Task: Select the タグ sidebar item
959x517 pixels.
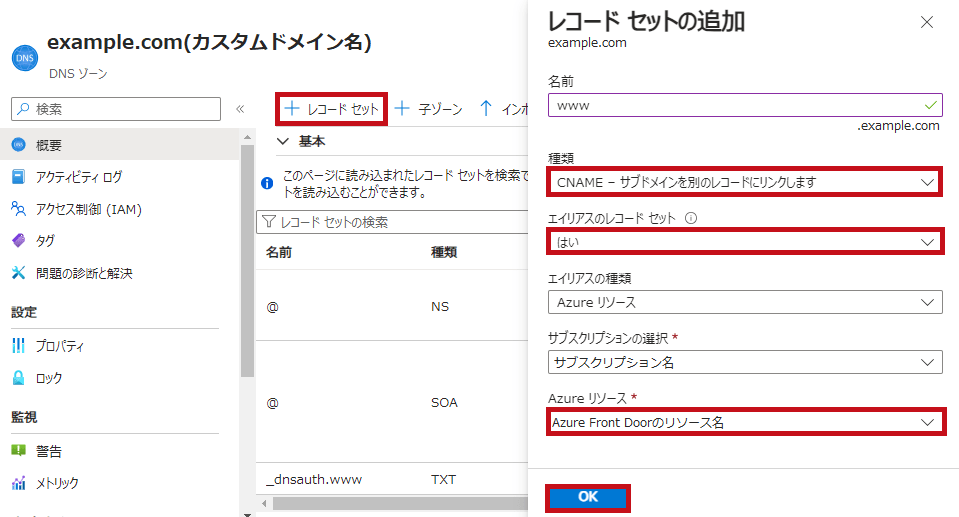Action: click(45, 241)
